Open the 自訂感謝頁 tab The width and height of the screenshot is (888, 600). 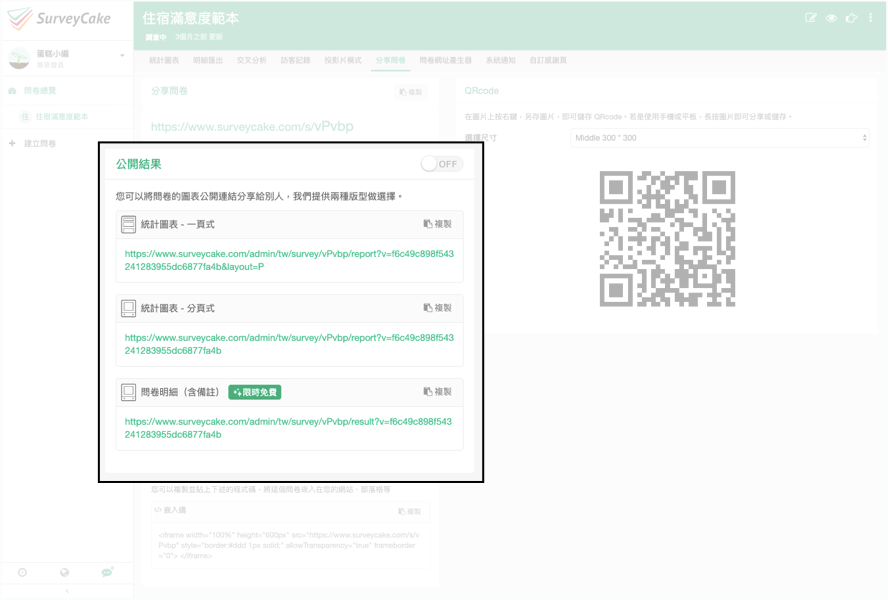point(548,60)
